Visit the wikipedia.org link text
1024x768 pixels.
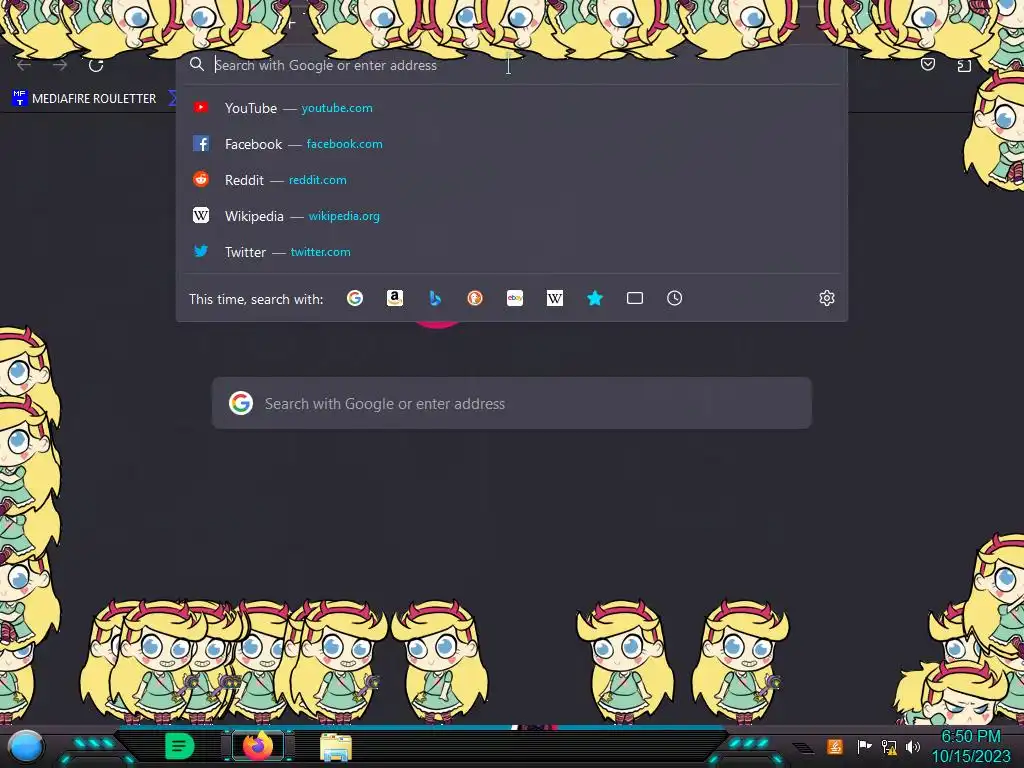tap(344, 216)
